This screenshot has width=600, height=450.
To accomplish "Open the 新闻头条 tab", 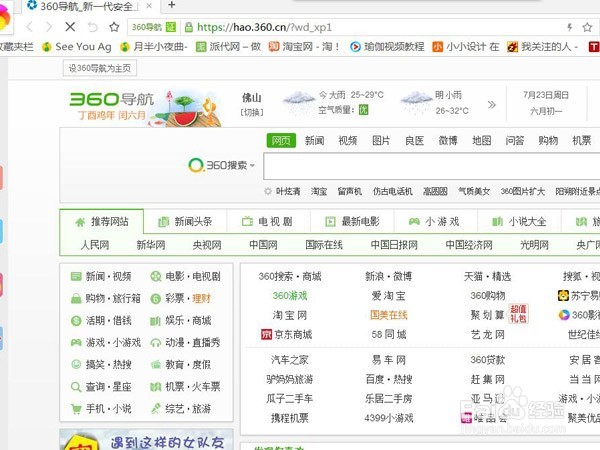I will pyautogui.click(x=185, y=222).
